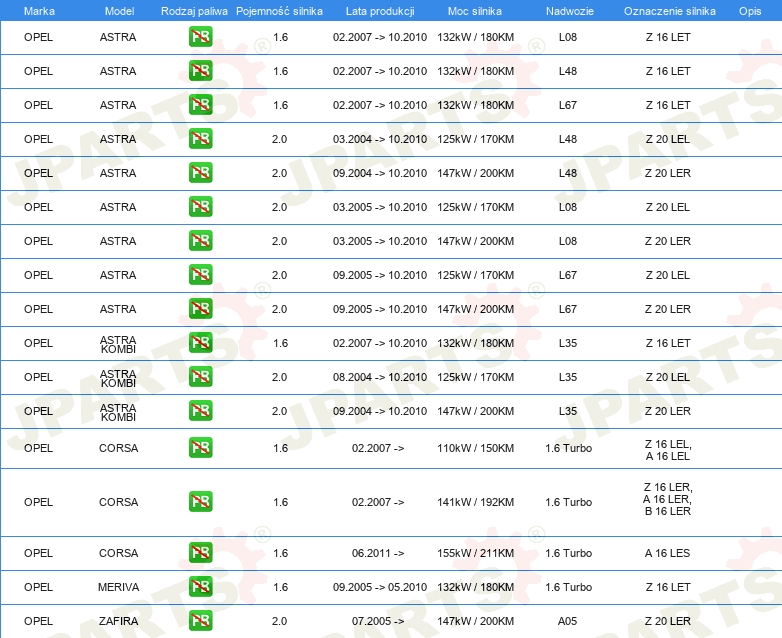Click the OPEL brand cell in the Zafira row

coord(38,621)
